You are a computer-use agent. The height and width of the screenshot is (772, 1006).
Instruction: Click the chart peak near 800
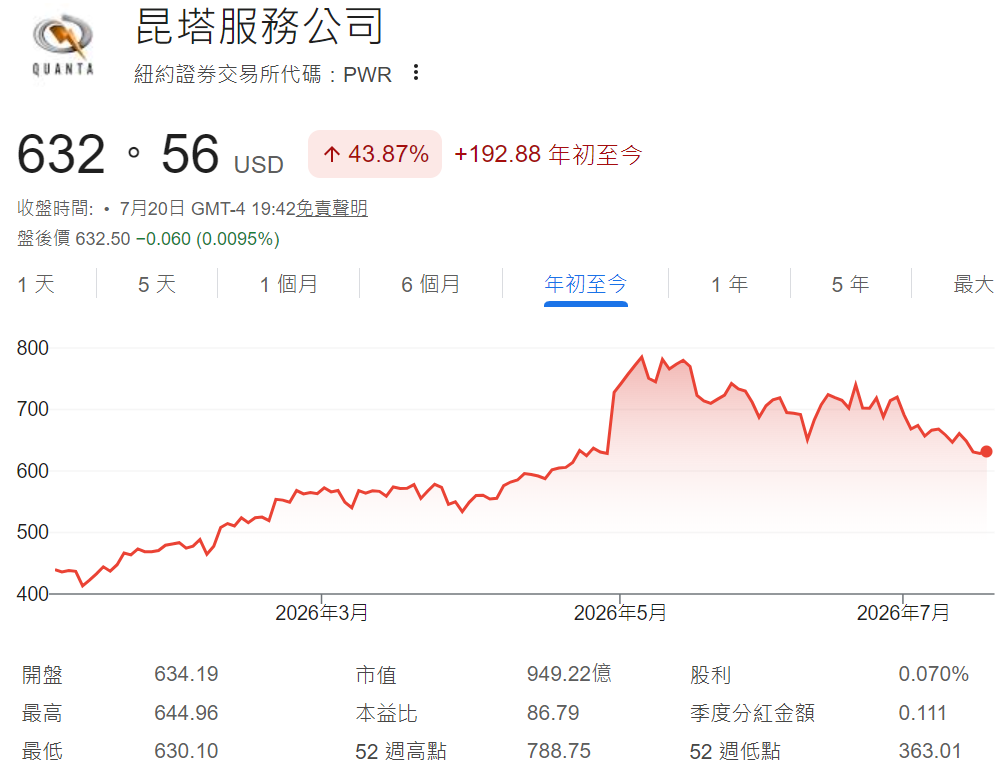[642, 357]
